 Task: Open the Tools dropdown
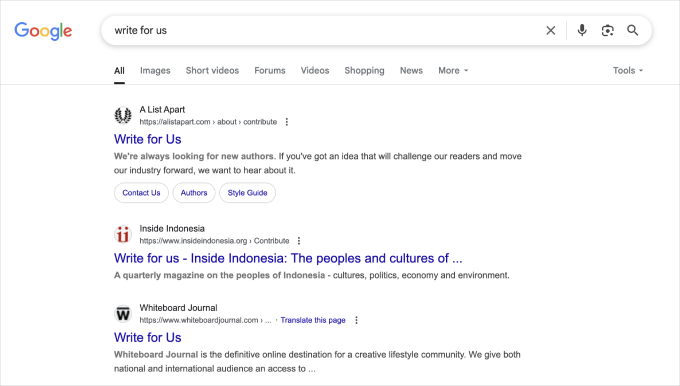(628, 70)
